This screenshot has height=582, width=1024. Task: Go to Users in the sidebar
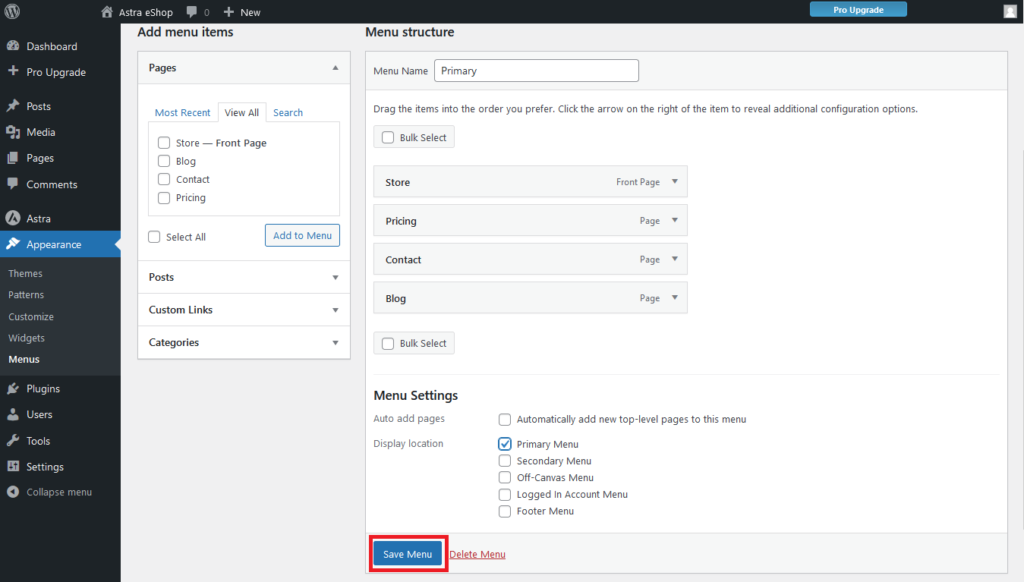tap(39, 415)
